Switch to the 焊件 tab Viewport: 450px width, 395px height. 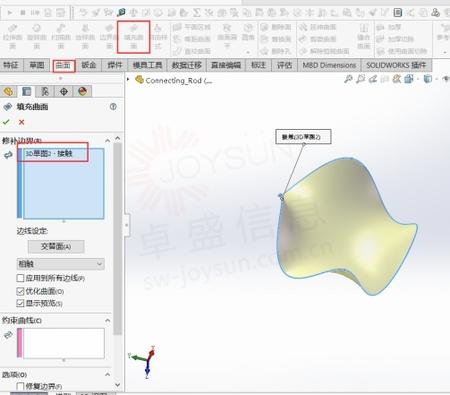pyautogui.click(x=114, y=65)
